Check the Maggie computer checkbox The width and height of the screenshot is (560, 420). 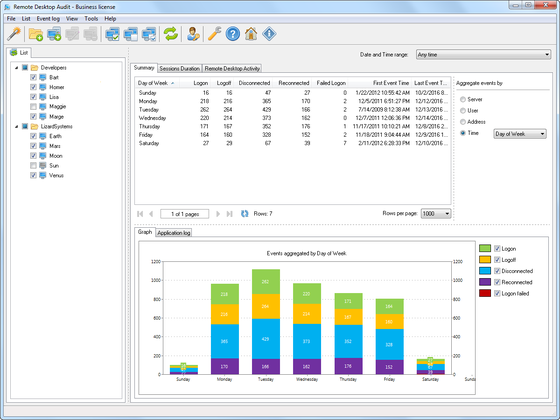pyautogui.click(x=33, y=106)
